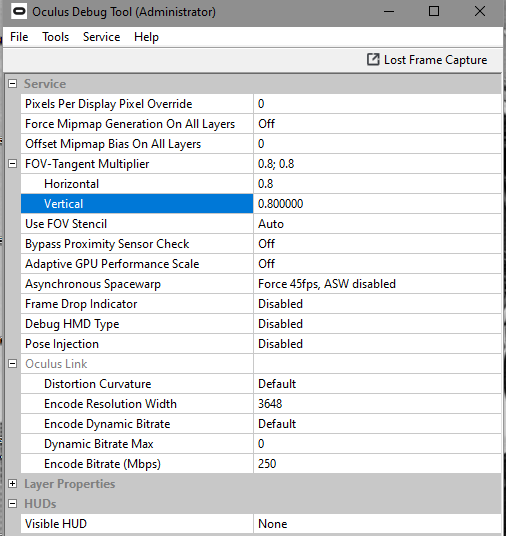Toggle the Bypass Proximity Sensor Check value
Screen dimensions: 506x536
click(377, 244)
